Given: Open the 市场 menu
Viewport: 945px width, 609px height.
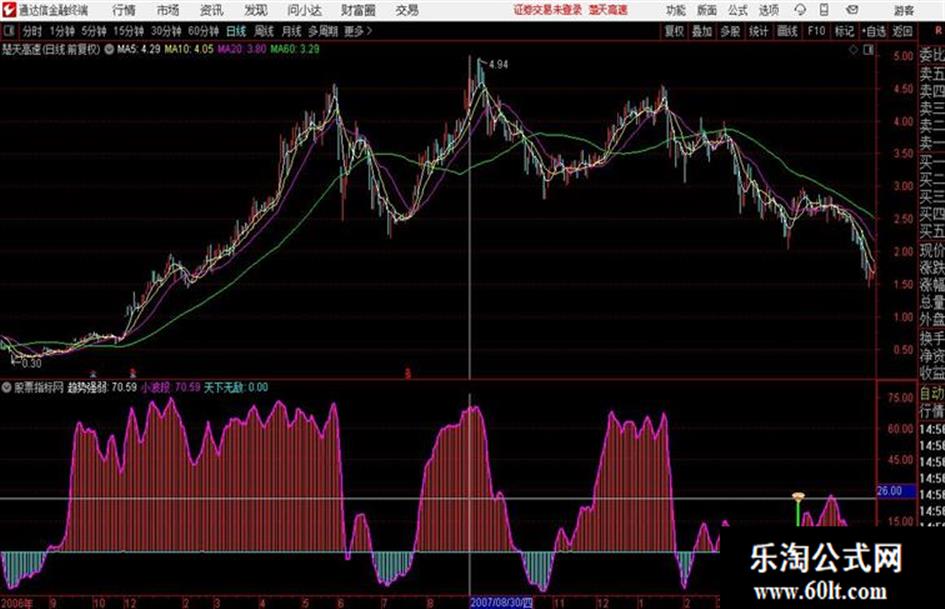Looking at the screenshot, I should pos(168,10).
